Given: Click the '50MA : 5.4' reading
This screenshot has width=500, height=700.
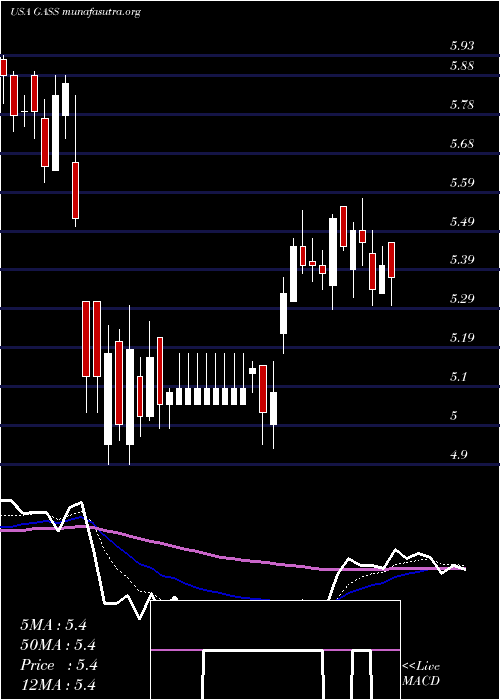Looking at the screenshot, I should [58, 645].
